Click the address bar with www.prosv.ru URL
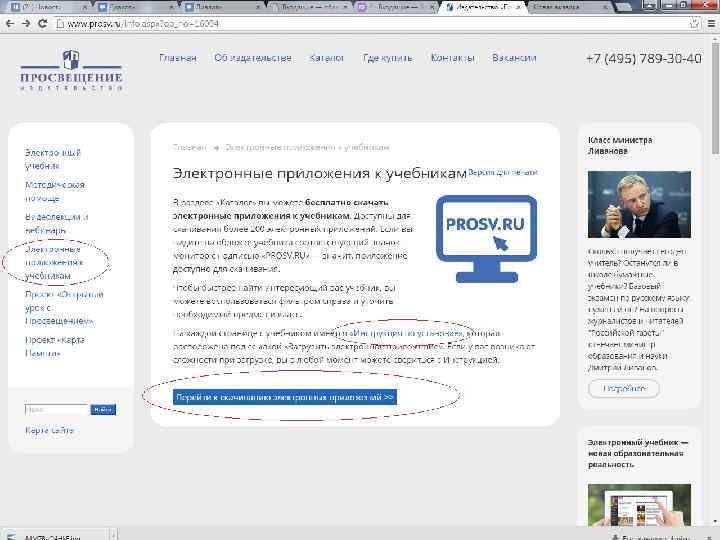Screen dimensions: 720x540 point(372,23)
